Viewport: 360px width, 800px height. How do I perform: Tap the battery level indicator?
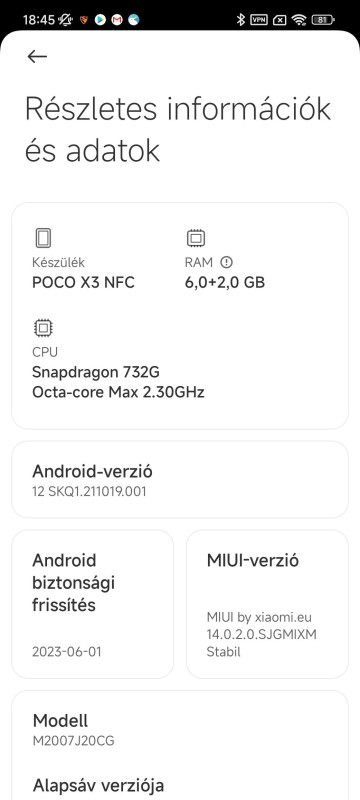(x=322, y=20)
